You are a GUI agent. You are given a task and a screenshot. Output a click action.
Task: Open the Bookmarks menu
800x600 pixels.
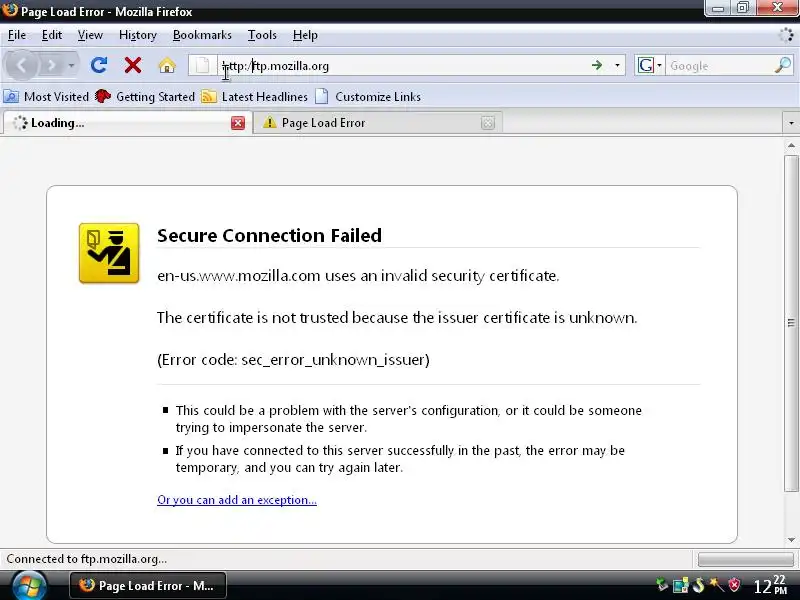tap(202, 35)
